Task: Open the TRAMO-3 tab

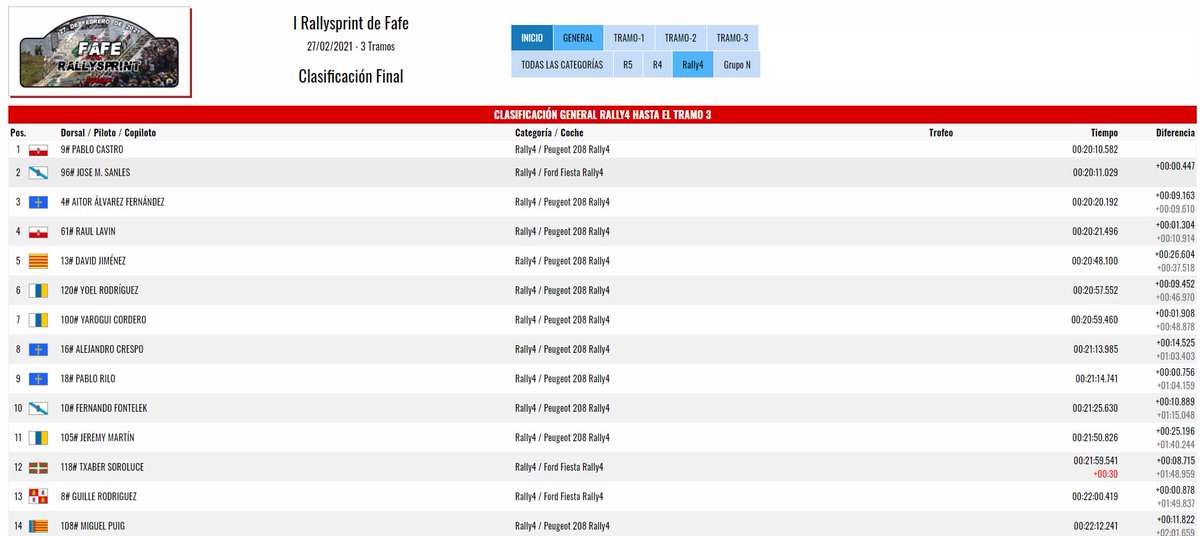Action: point(732,38)
